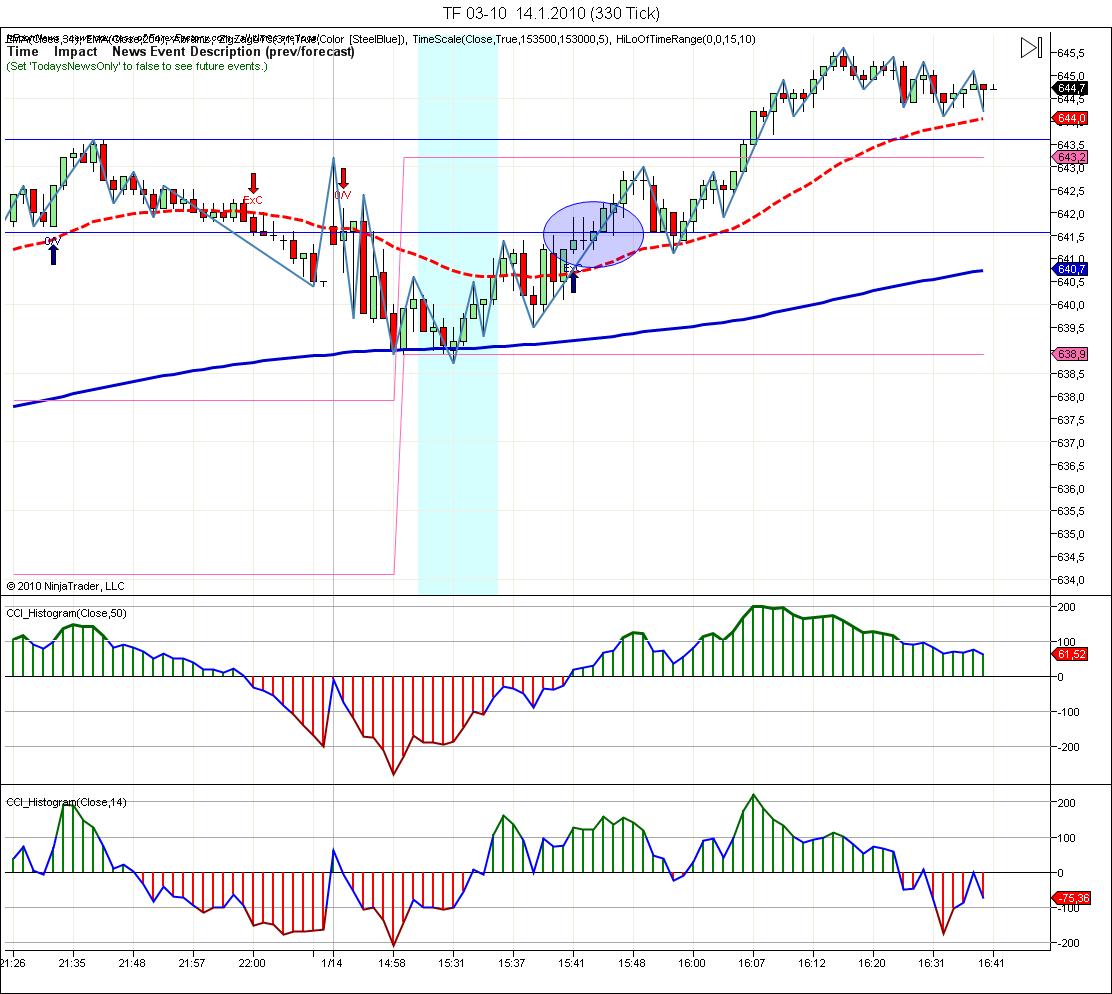1112x994 pixels.
Task: Select the blue up arrow near 21:26 bars
Action: pyautogui.click(x=53, y=254)
